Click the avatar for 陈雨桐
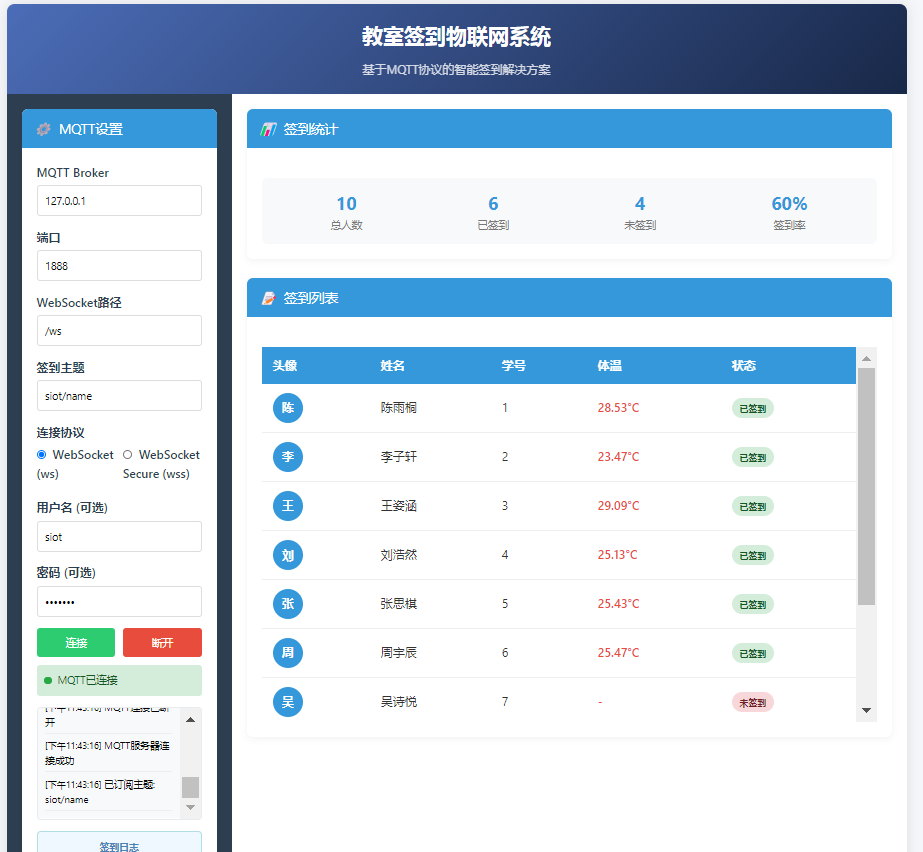923x852 pixels. (288, 408)
